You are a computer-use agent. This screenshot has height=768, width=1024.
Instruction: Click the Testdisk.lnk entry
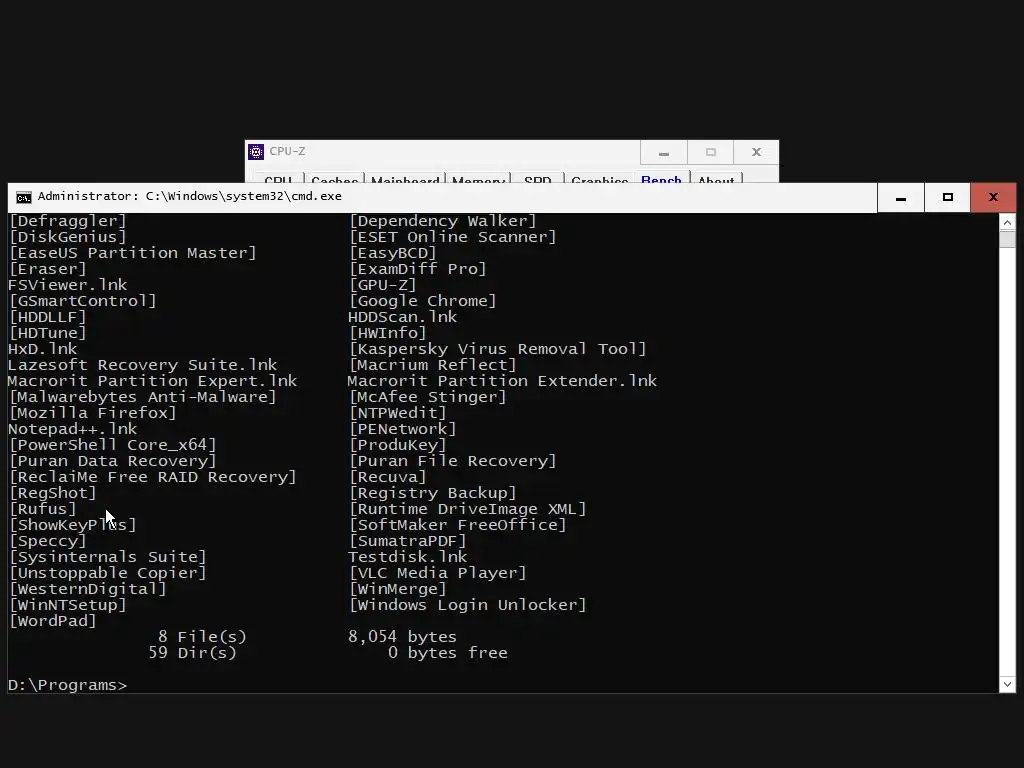click(408, 557)
